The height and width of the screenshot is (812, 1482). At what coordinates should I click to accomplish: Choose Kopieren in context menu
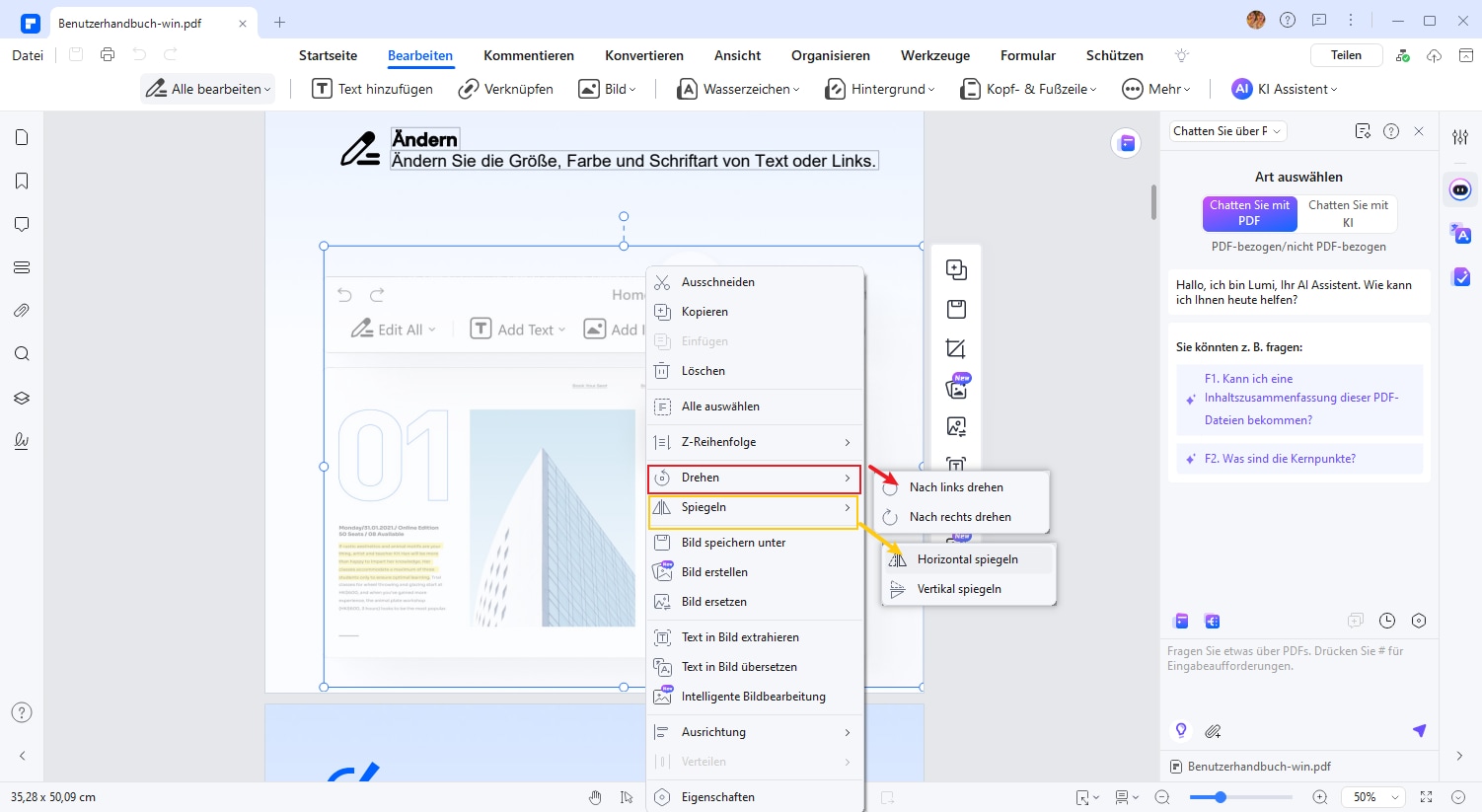(x=755, y=312)
